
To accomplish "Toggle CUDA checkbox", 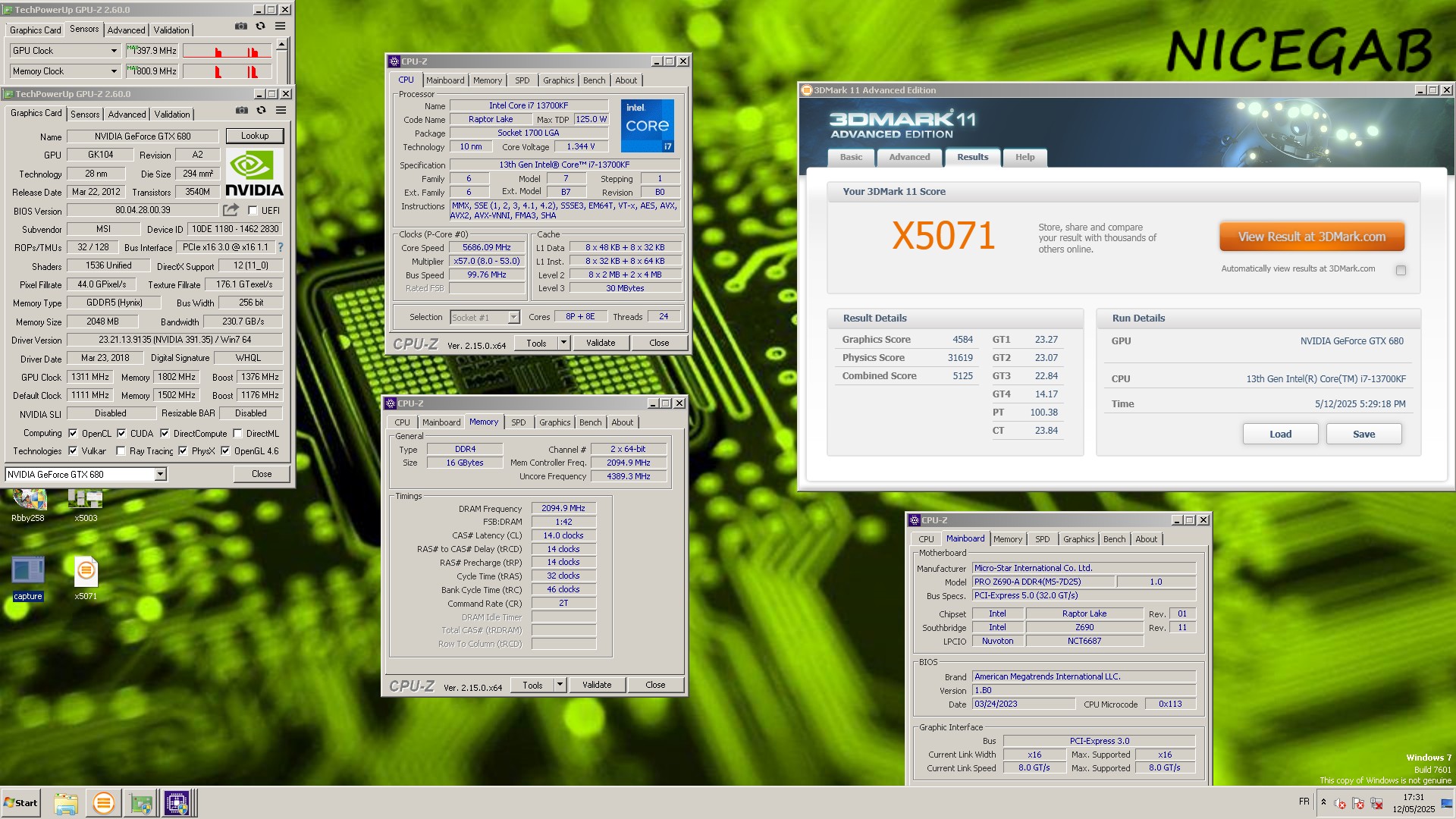I will 121,434.
